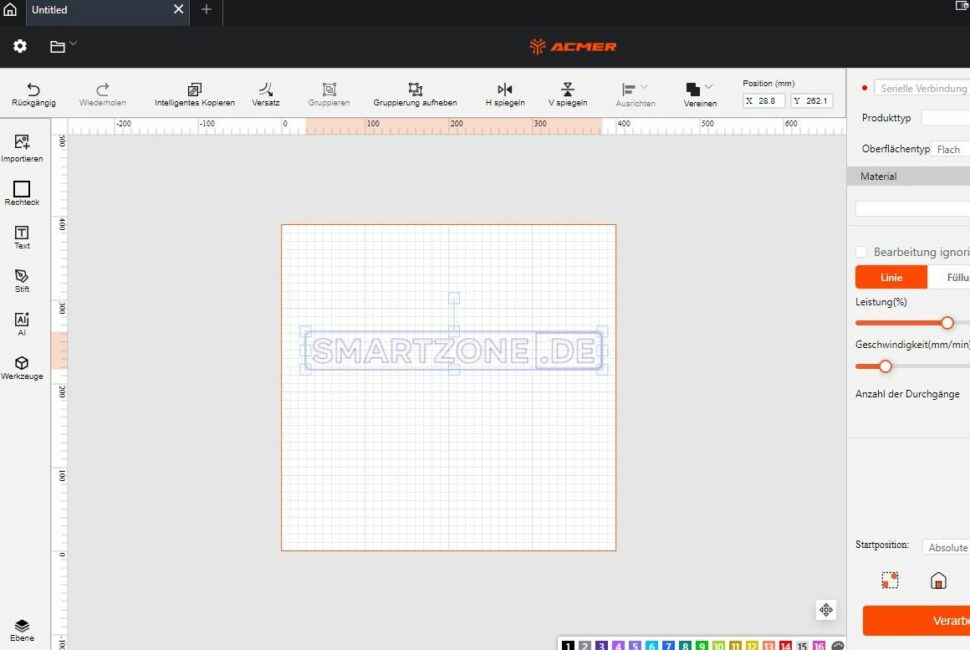Select dark purple layer color 3
The image size is (970, 650).
[x=601, y=645]
